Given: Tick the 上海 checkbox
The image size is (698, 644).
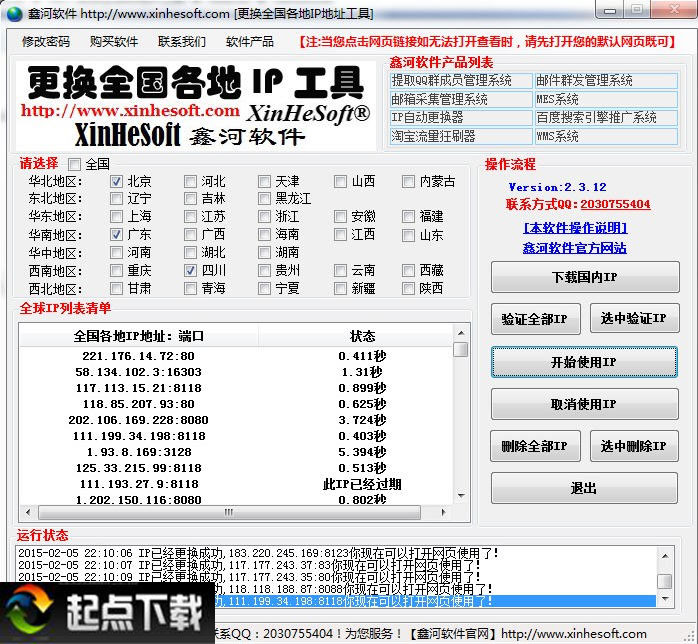Looking at the screenshot, I should (116, 216).
